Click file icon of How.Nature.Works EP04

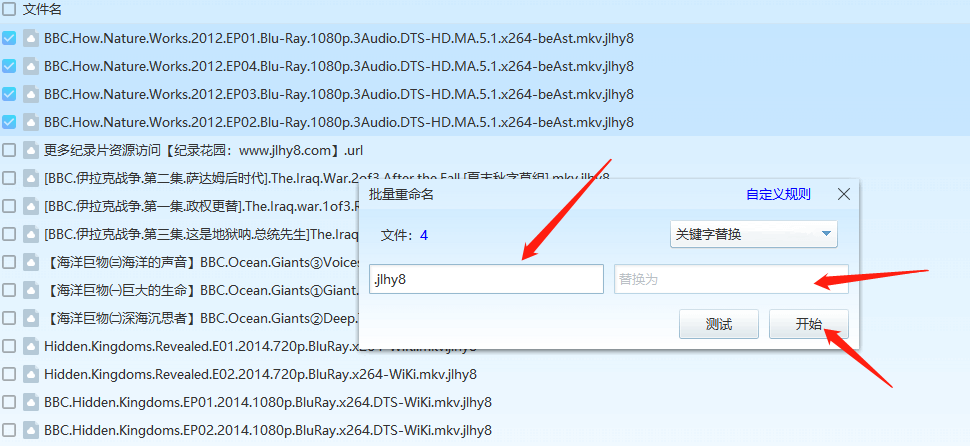tap(31, 67)
